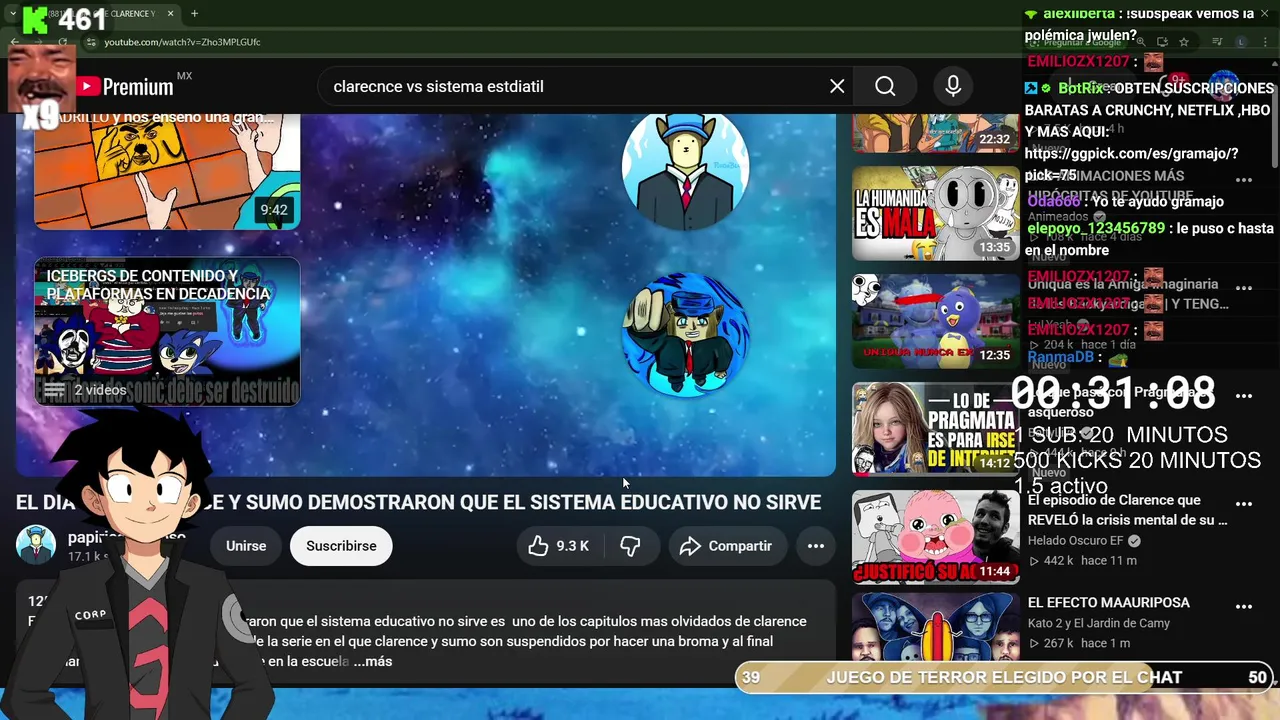Click the video player to toggle playback
This screenshot has width=1280, height=720.
coord(425,295)
